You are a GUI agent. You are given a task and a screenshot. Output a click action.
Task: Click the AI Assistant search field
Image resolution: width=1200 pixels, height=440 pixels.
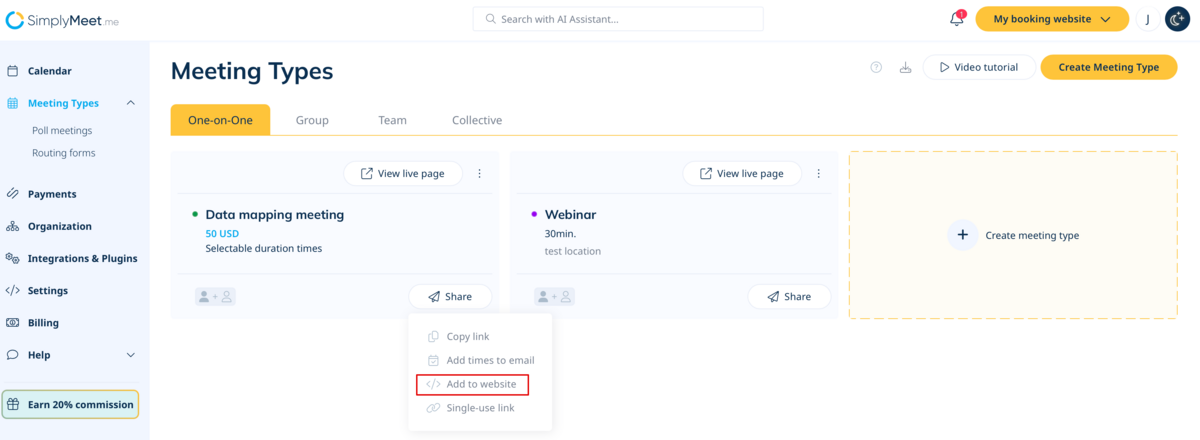coord(617,19)
